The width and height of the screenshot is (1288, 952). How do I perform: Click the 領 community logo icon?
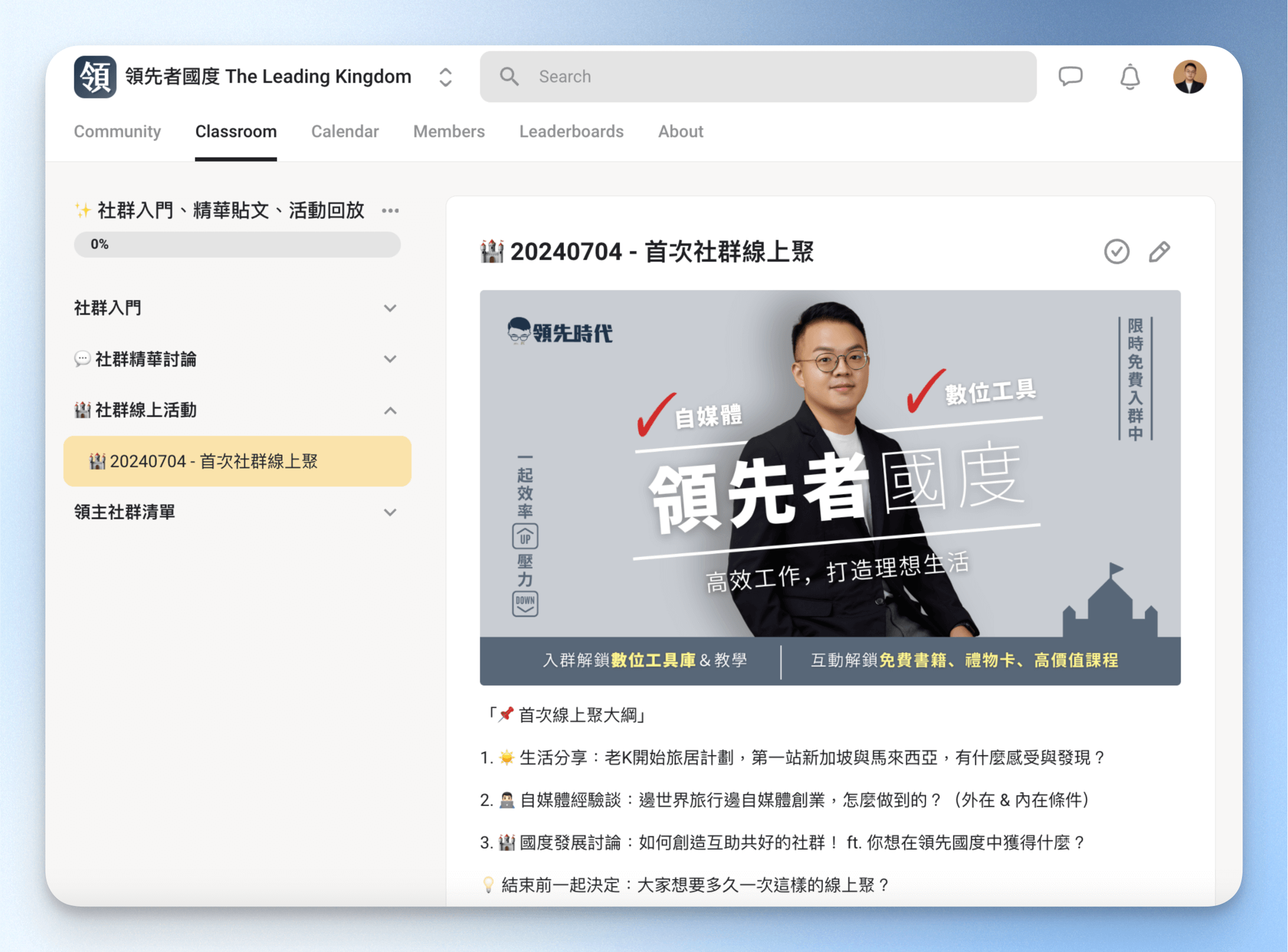(x=95, y=77)
